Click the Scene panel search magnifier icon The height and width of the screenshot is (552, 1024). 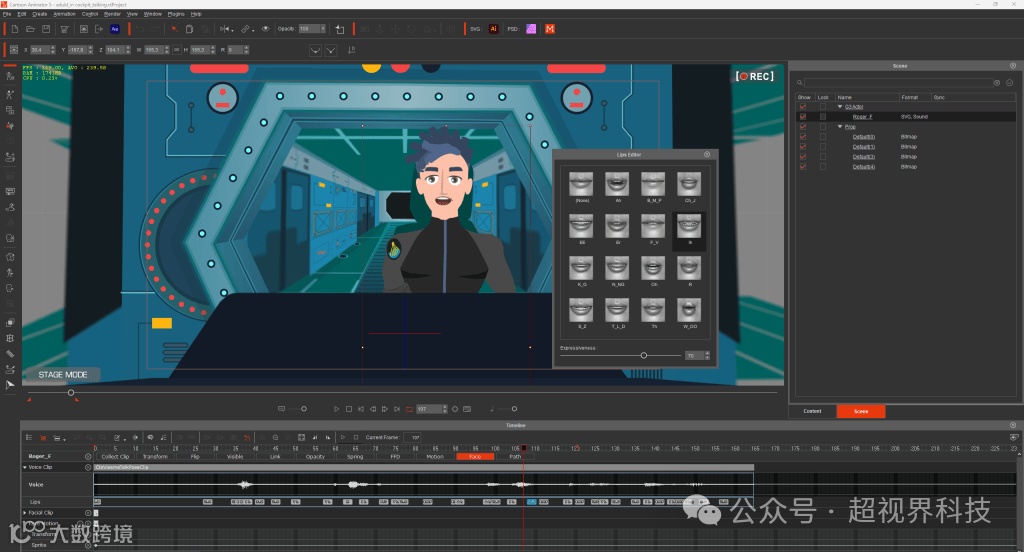pyautogui.click(x=799, y=83)
